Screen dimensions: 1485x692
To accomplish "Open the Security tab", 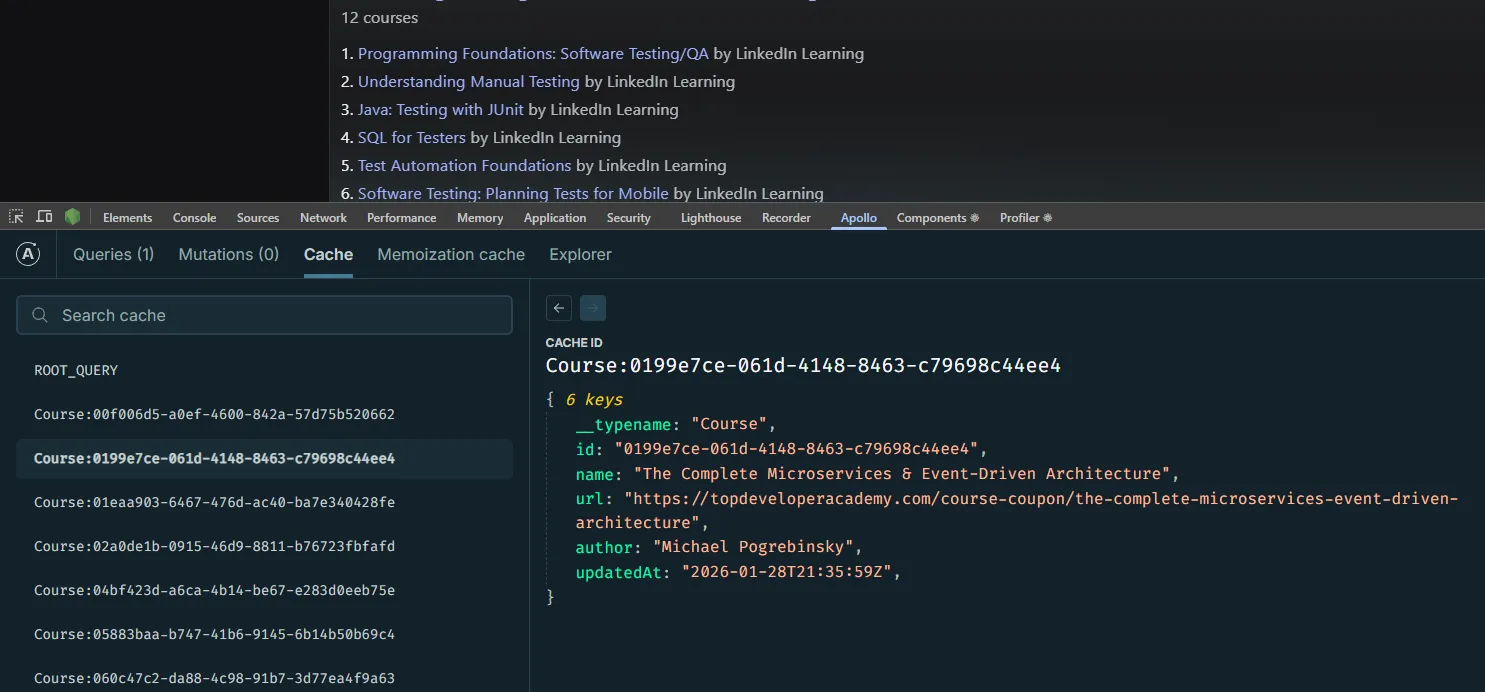I will coord(628,218).
